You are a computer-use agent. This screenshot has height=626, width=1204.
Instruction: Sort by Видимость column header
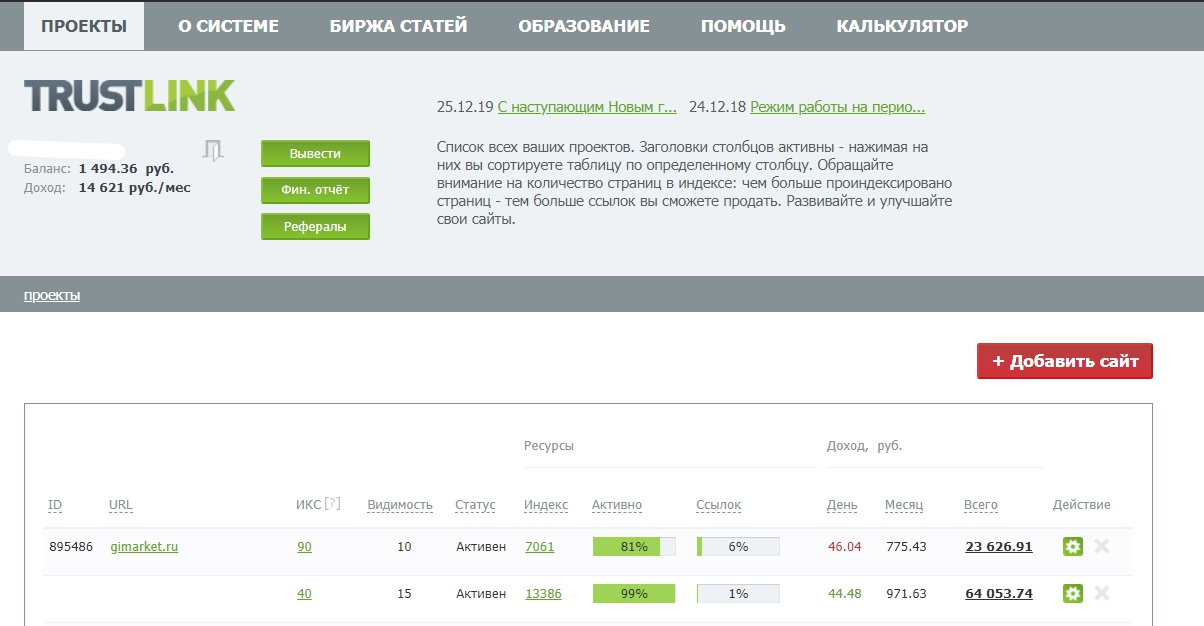point(400,505)
